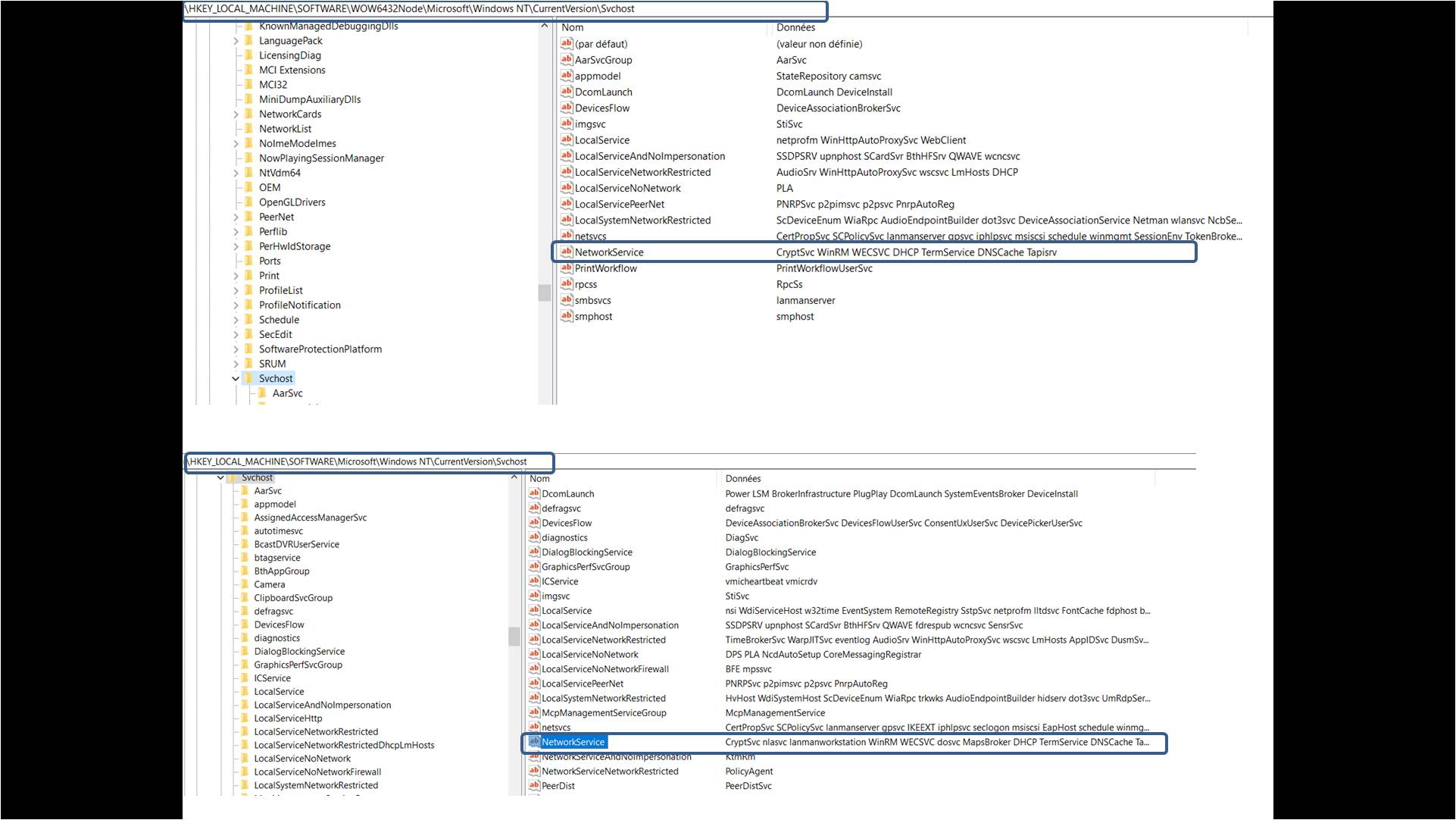Select the folder icon of NetworkCards key
The height and width of the screenshot is (820, 1456).
[248, 114]
